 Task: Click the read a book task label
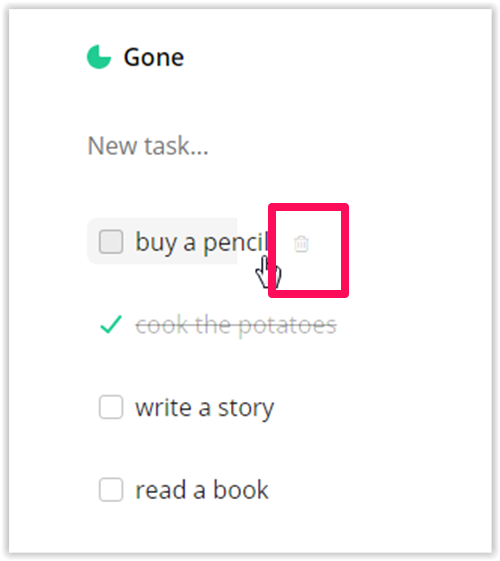(202, 490)
